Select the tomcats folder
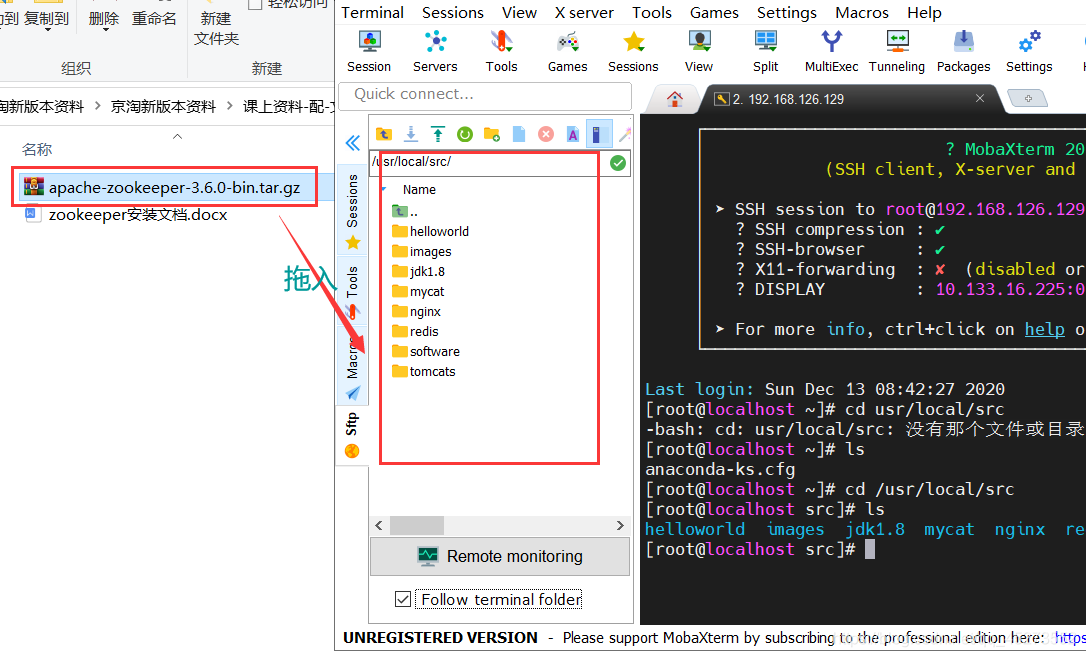 click(x=424, y=372)
